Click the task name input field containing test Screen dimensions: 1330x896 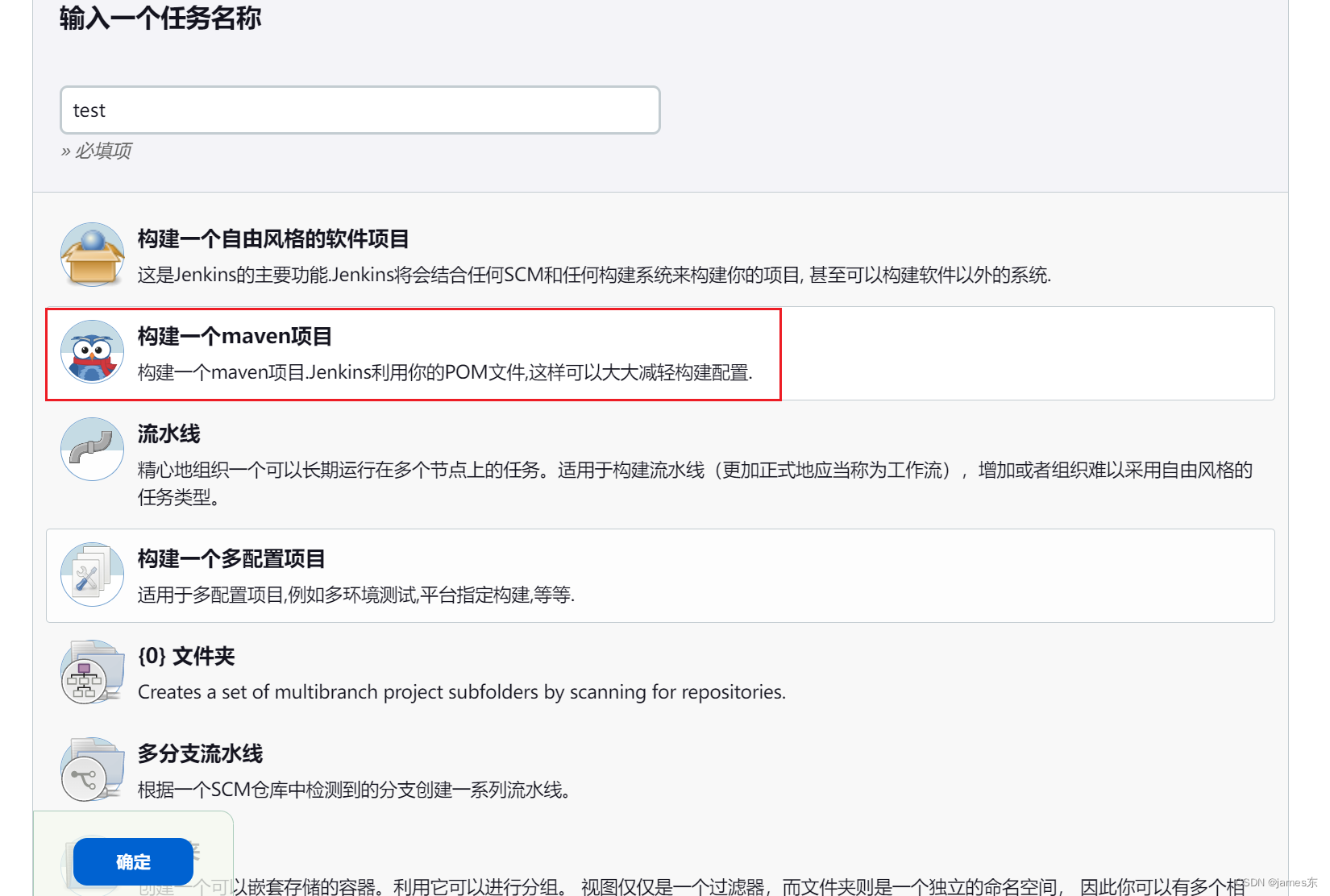tap(360, 110)
